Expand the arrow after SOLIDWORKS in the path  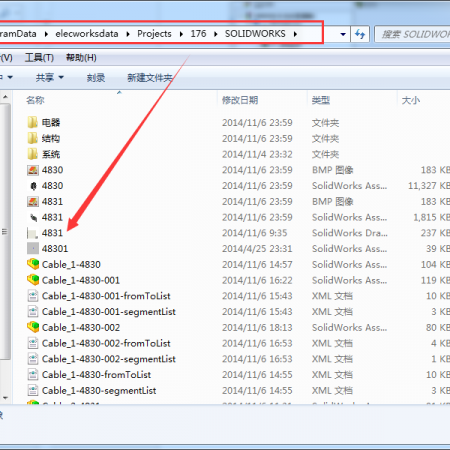(x=295, y=34)
